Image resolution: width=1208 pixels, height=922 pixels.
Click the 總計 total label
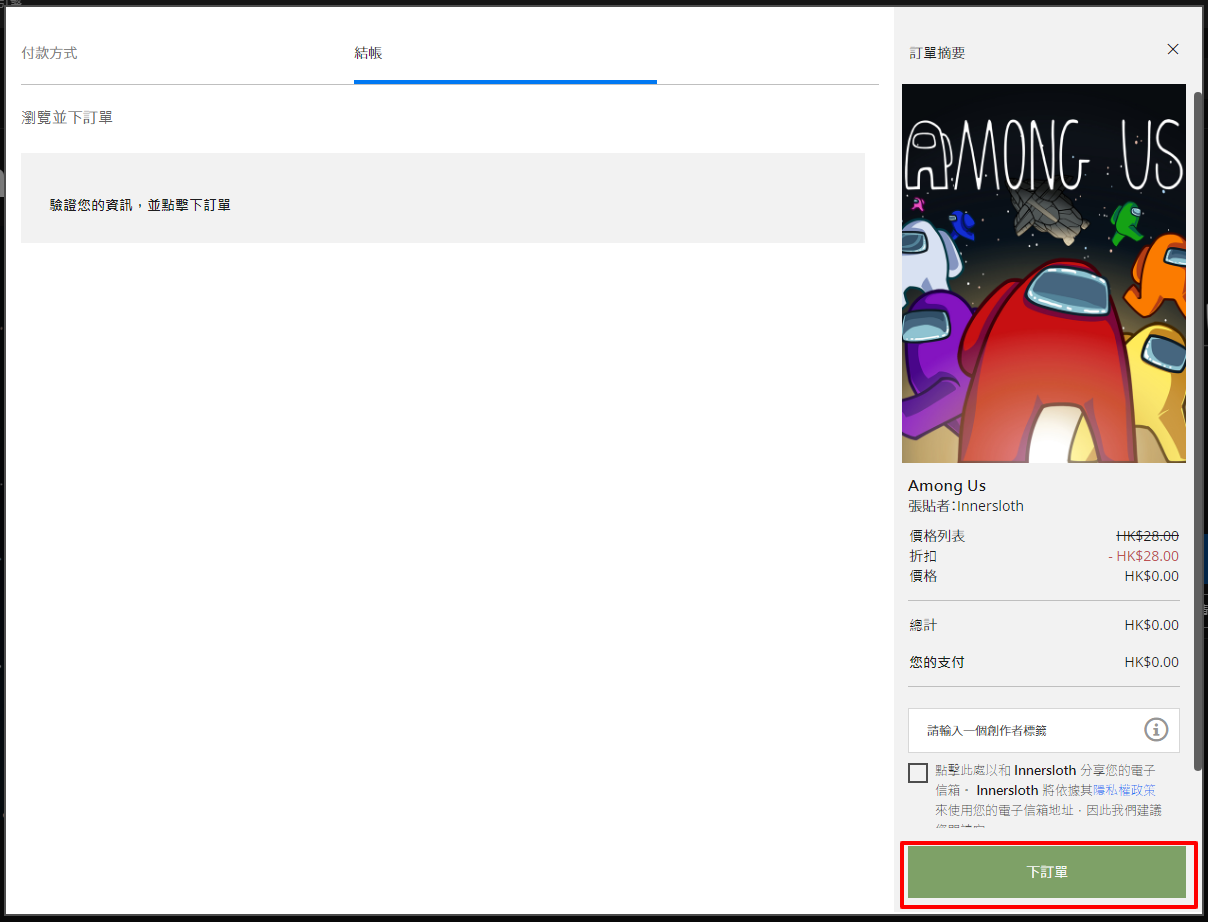coord(923,625)
